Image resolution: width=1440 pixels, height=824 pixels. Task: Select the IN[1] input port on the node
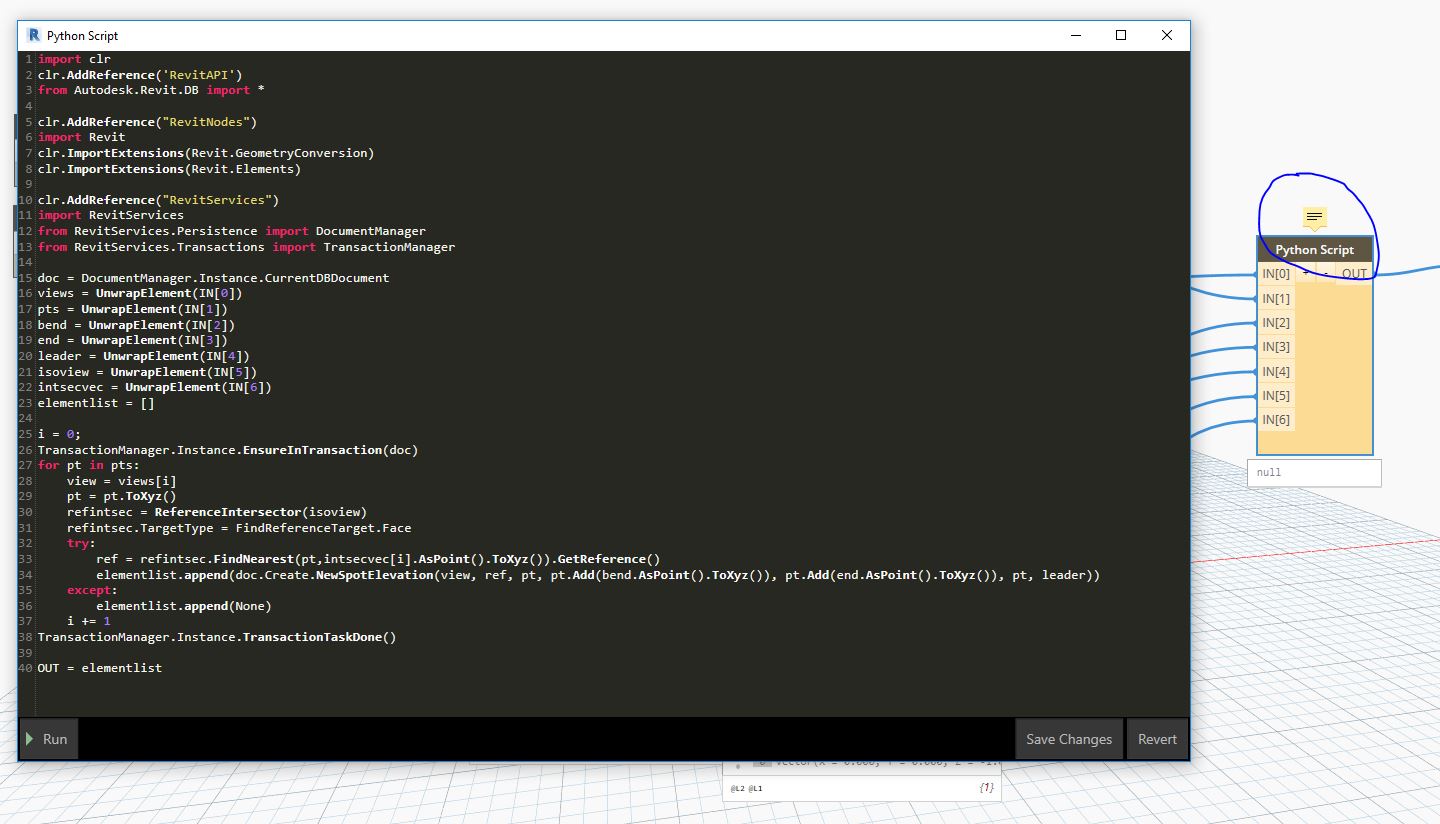coord(1276,298)
